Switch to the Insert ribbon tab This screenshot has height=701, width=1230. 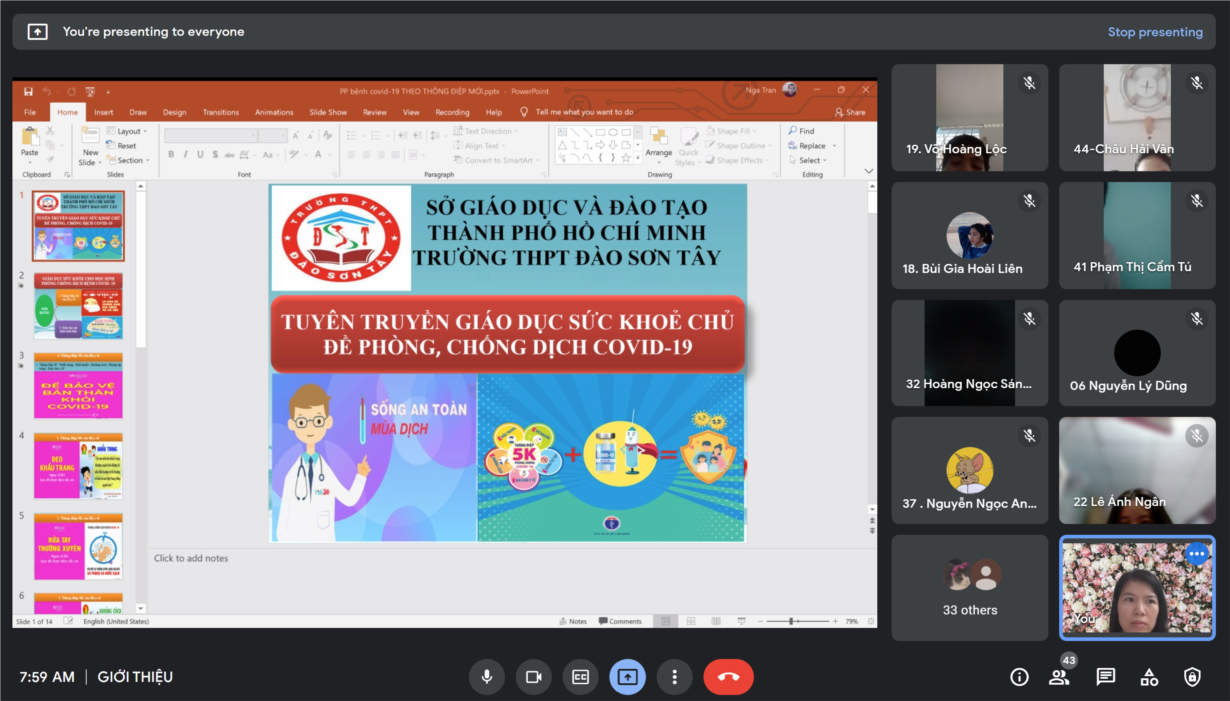[x=103, y=112]
